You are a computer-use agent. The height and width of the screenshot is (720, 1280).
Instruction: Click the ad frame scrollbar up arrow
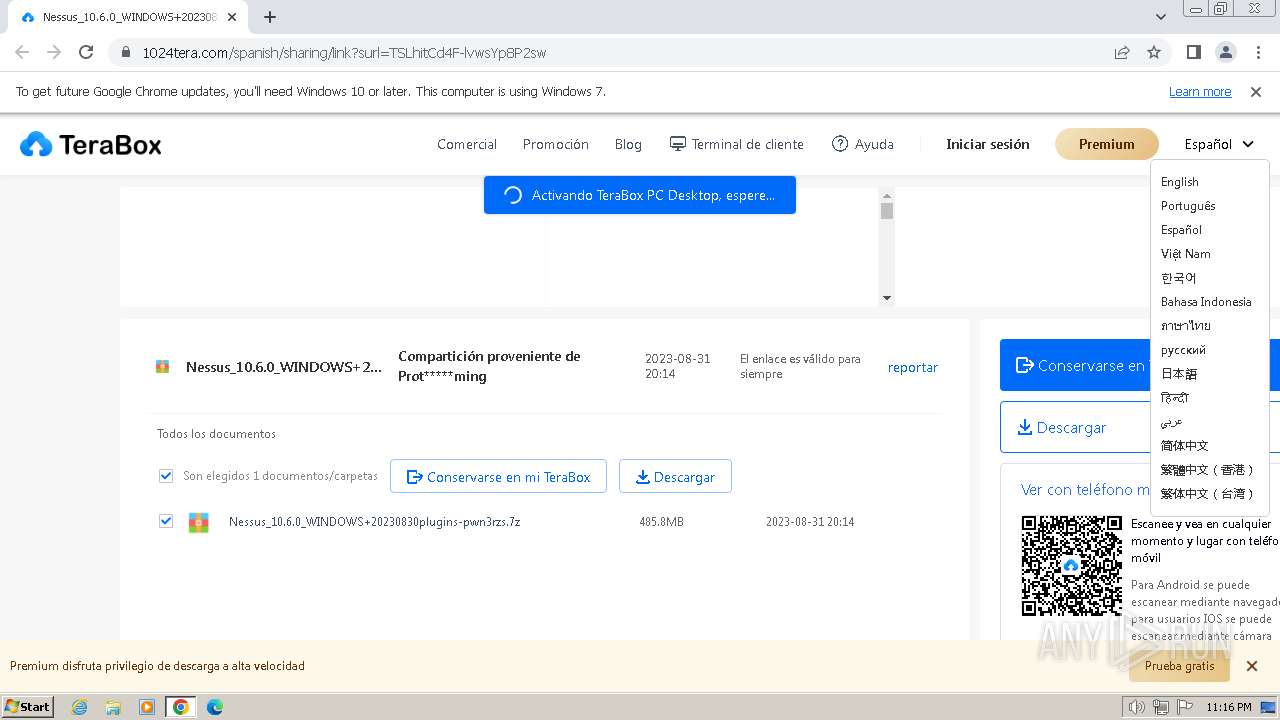(886, 194)
